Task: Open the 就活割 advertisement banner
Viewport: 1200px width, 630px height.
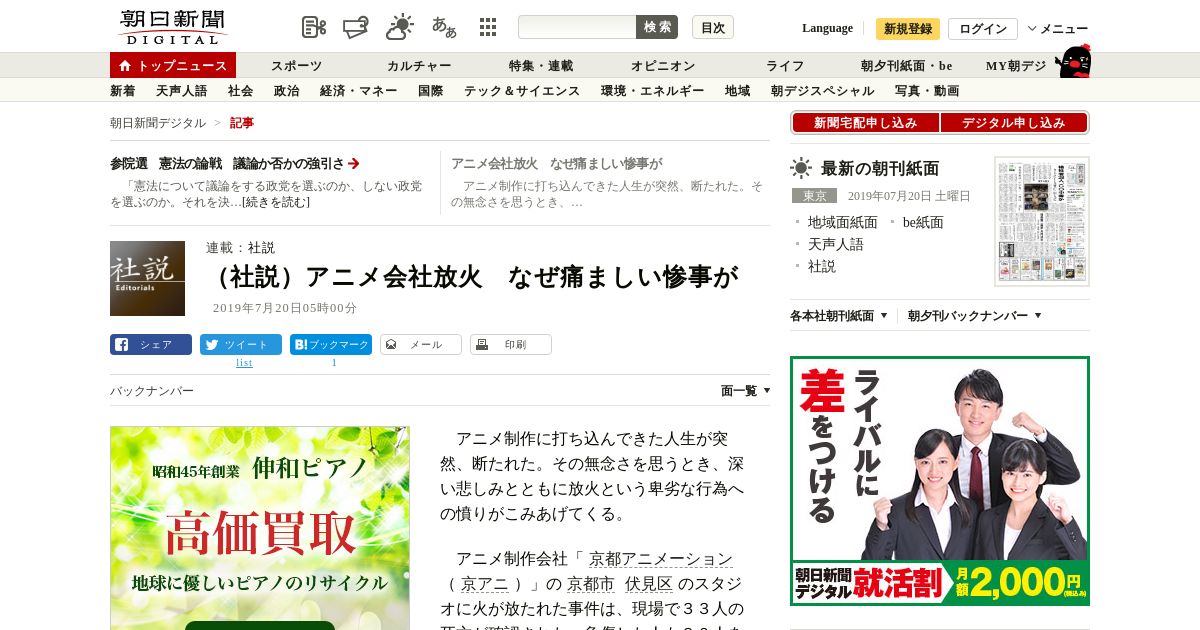Action: click(x=940, y=481)
